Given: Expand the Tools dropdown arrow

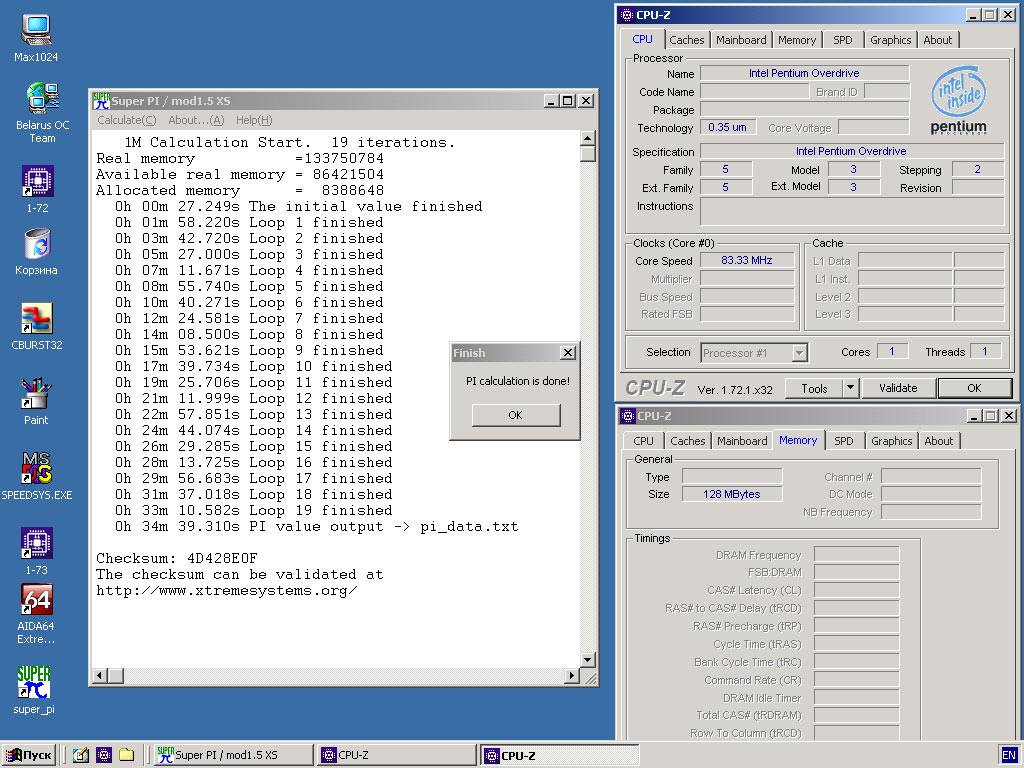Looking at the screenshot, I should [x=850, y=389].
